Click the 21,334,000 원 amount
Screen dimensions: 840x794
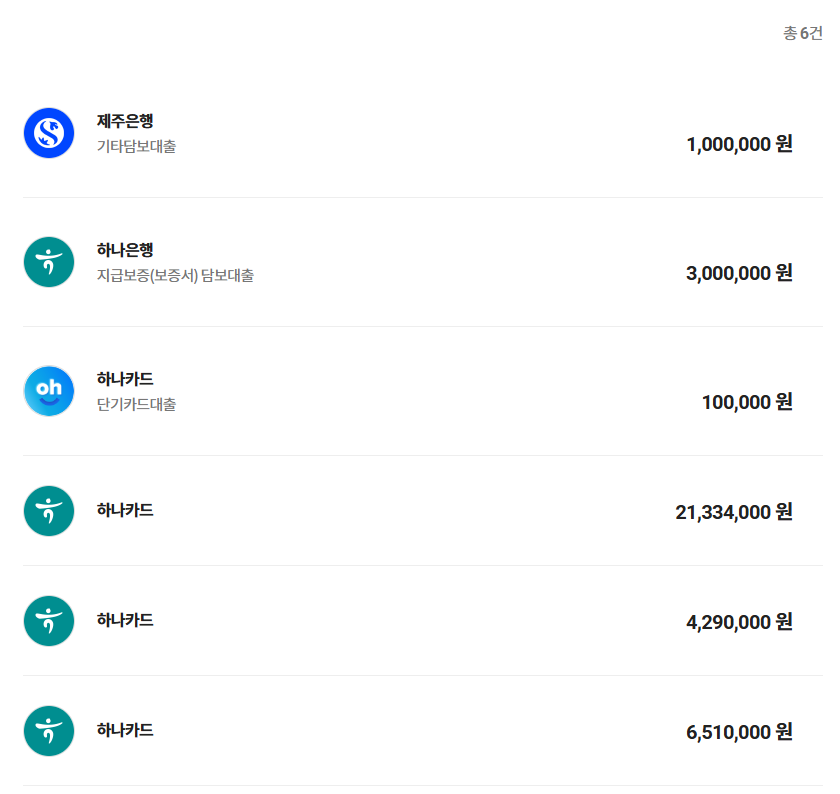734,512
